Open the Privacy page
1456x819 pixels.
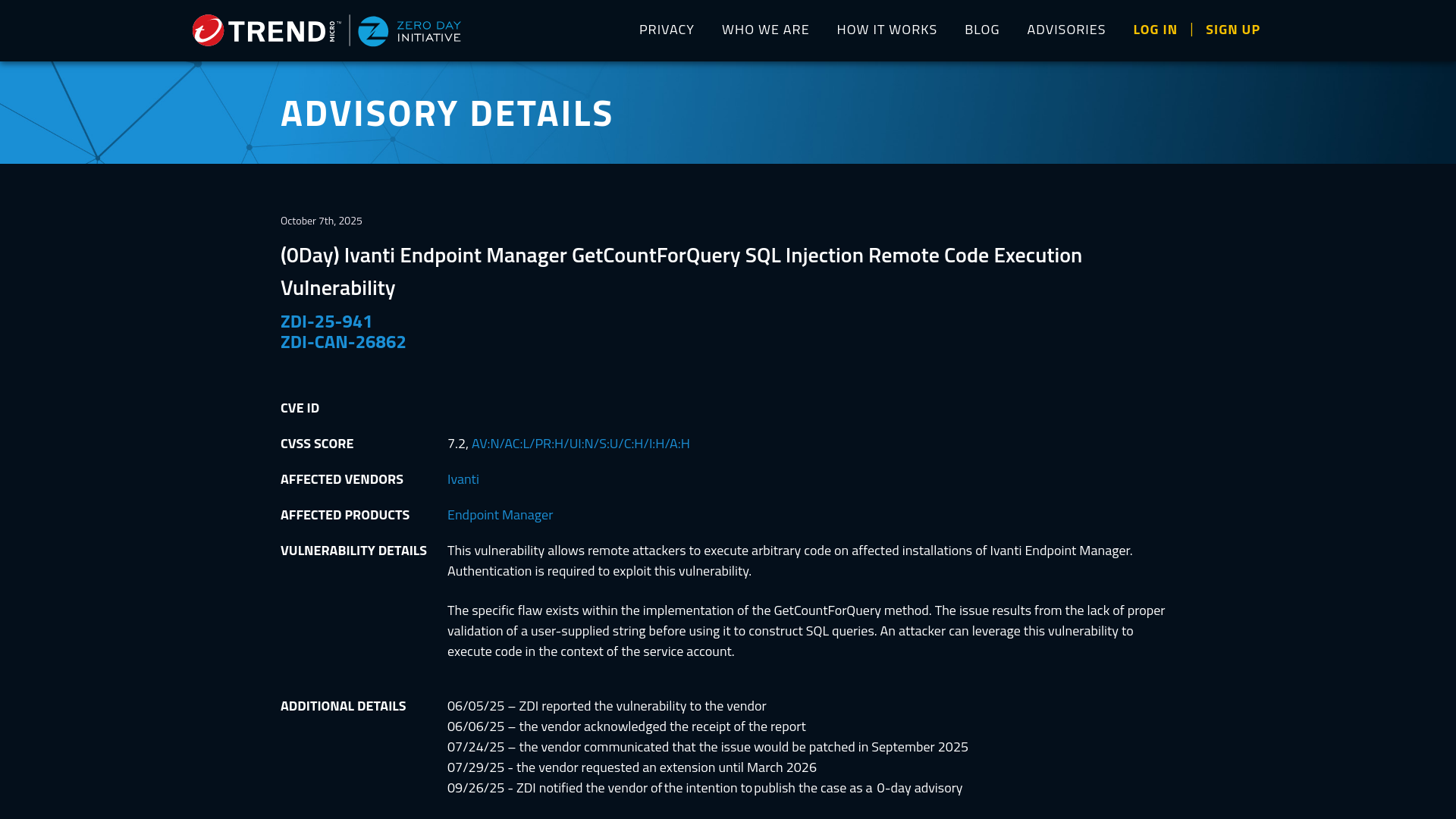click(666, 30)
